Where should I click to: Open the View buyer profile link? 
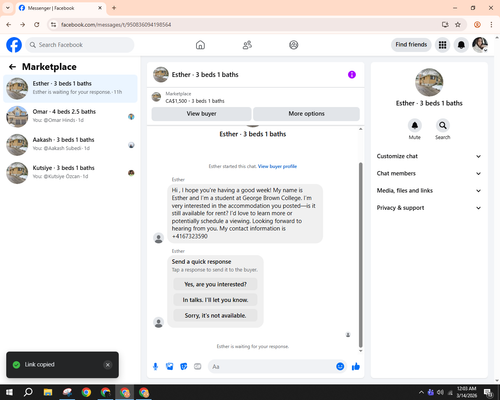277,166
